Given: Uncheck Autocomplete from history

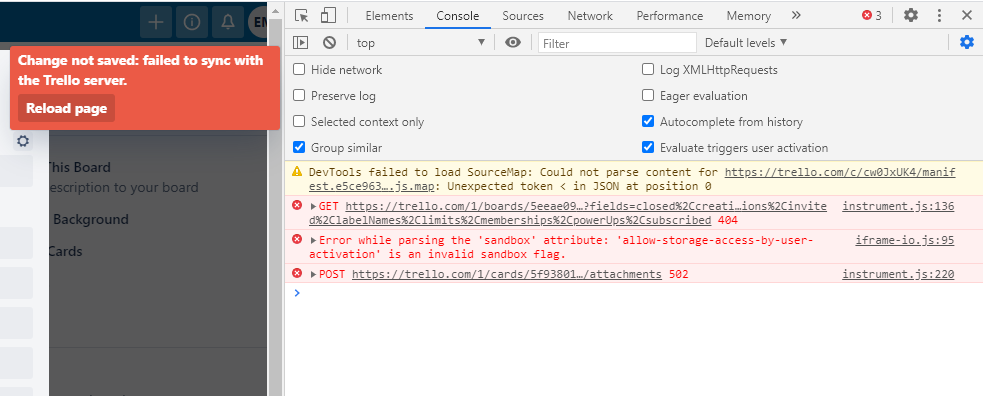Looking at the screenshot, I should coord(648,122).
